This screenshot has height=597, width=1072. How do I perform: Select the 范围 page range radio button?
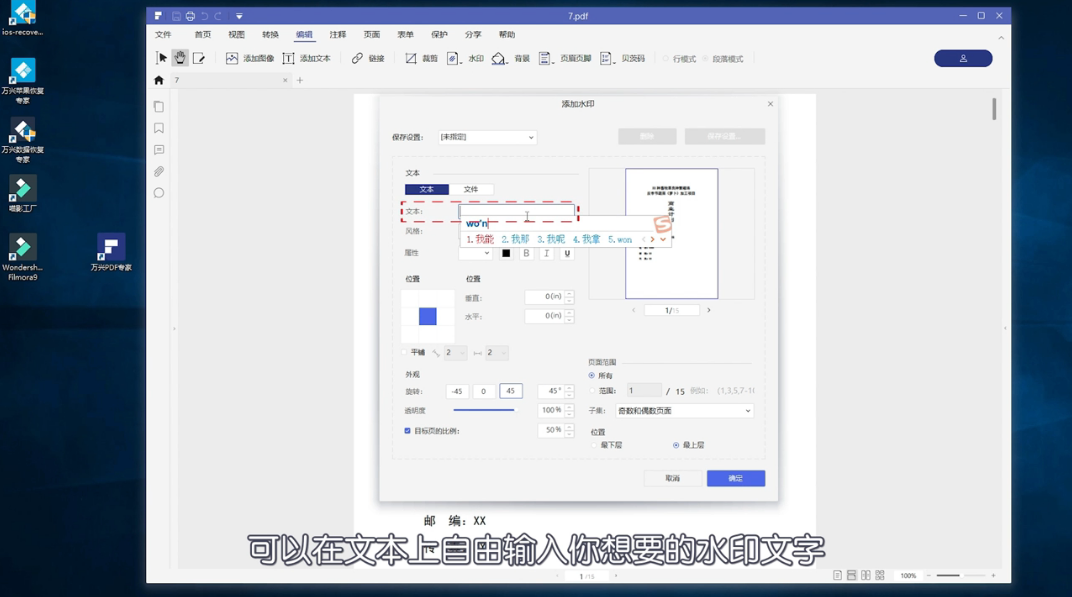pyautogui.click(x=590, y=388)
